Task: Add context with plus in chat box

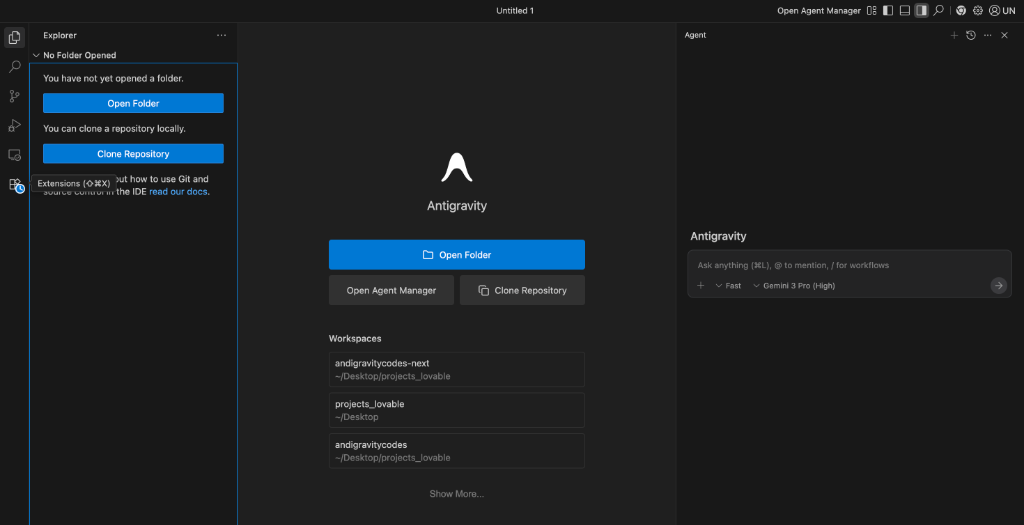Action: pyautogui.click(x=701, y=285)
